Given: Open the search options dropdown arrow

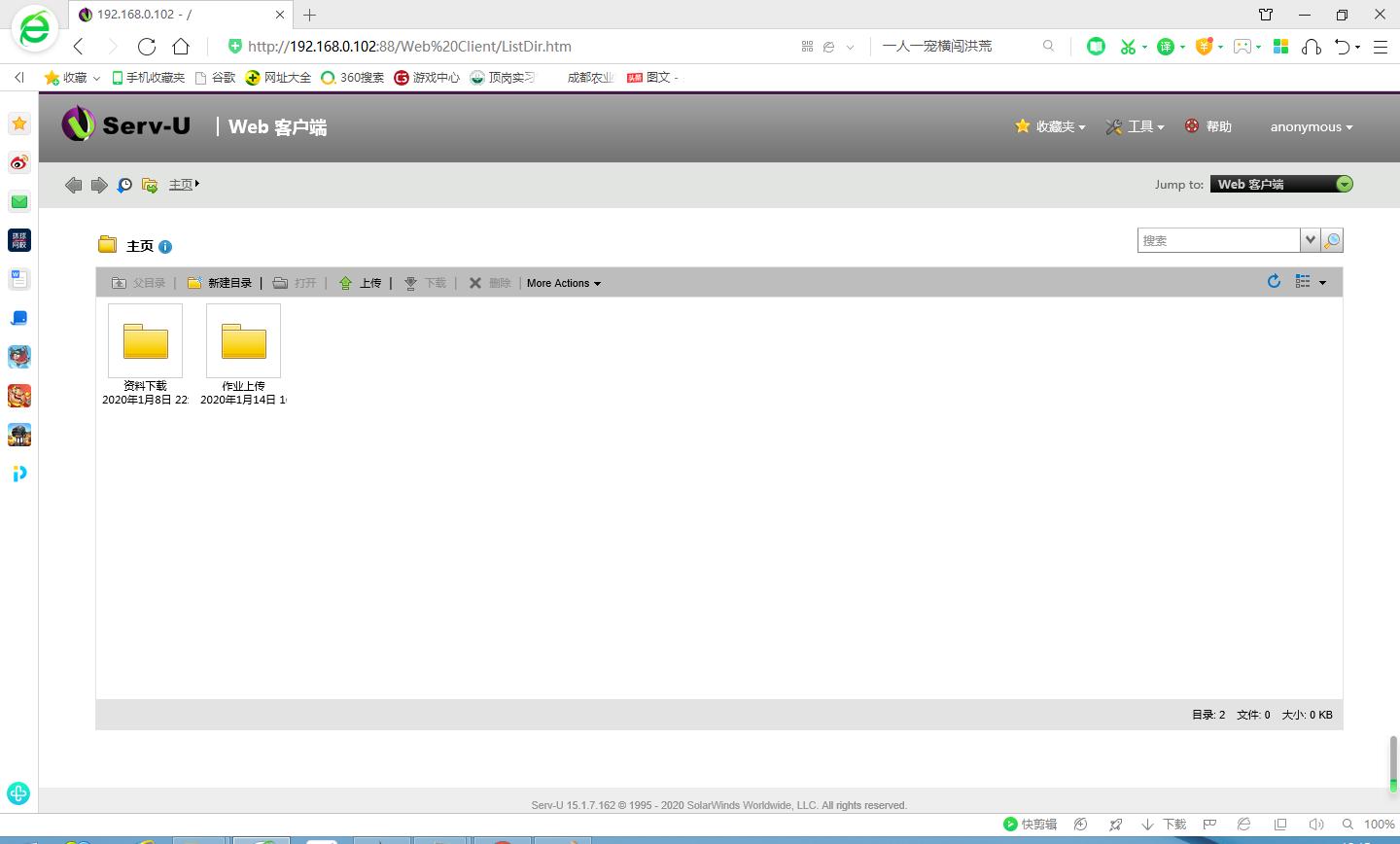Looking at the screenshot, I should tap(1311, 240).
